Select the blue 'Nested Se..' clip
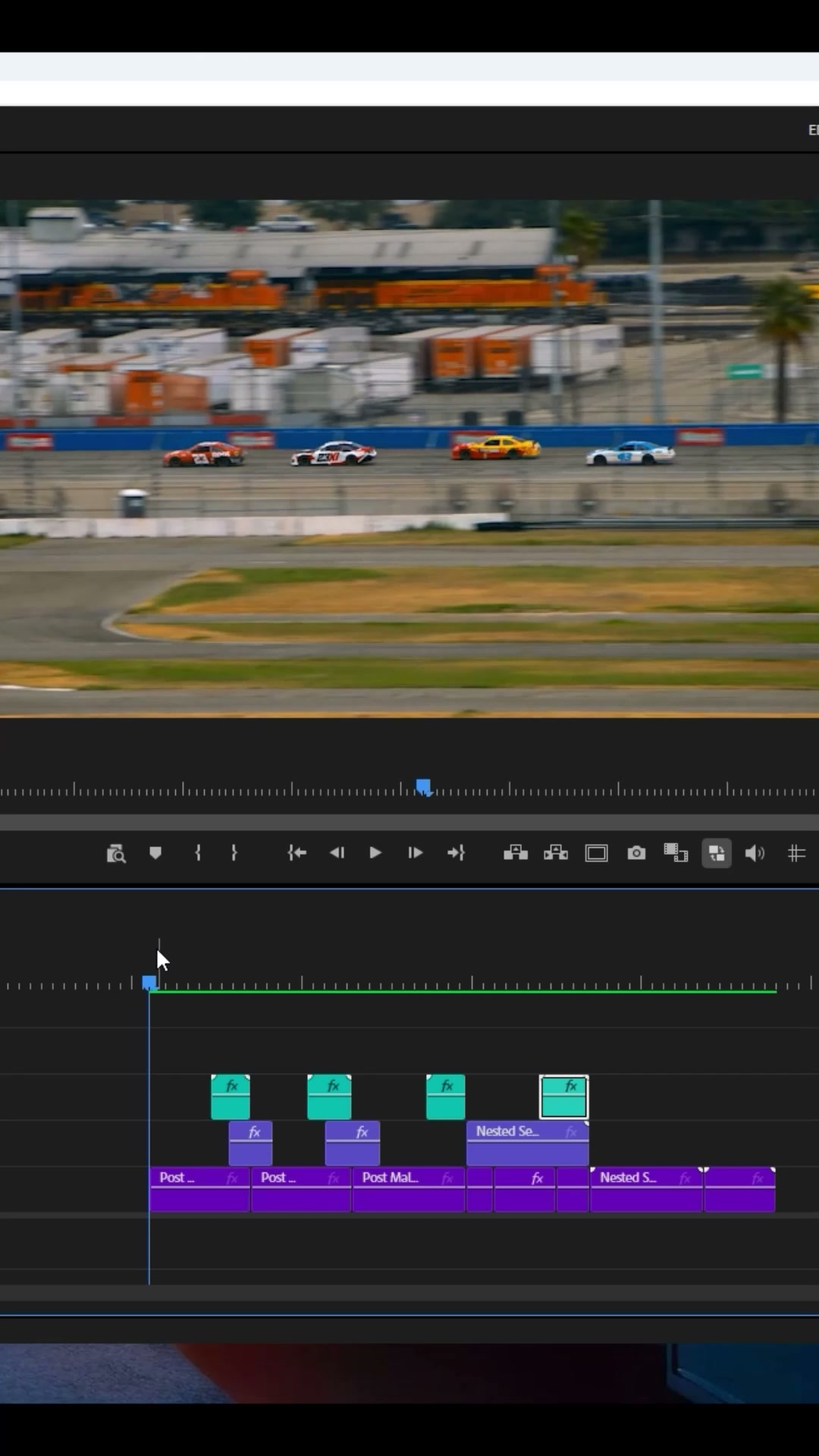Viewport: 819px width, 1456px height. coord(528,1143)
